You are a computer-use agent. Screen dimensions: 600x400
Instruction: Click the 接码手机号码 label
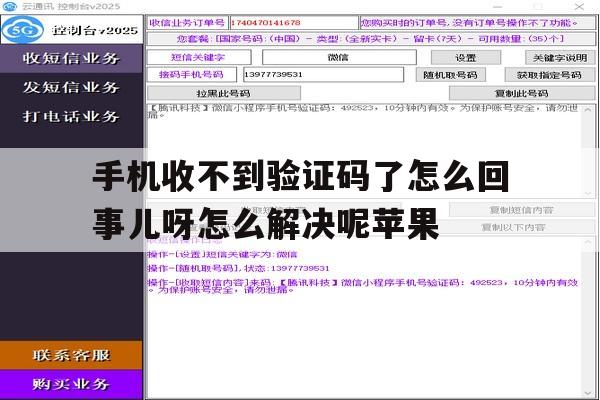191,75
